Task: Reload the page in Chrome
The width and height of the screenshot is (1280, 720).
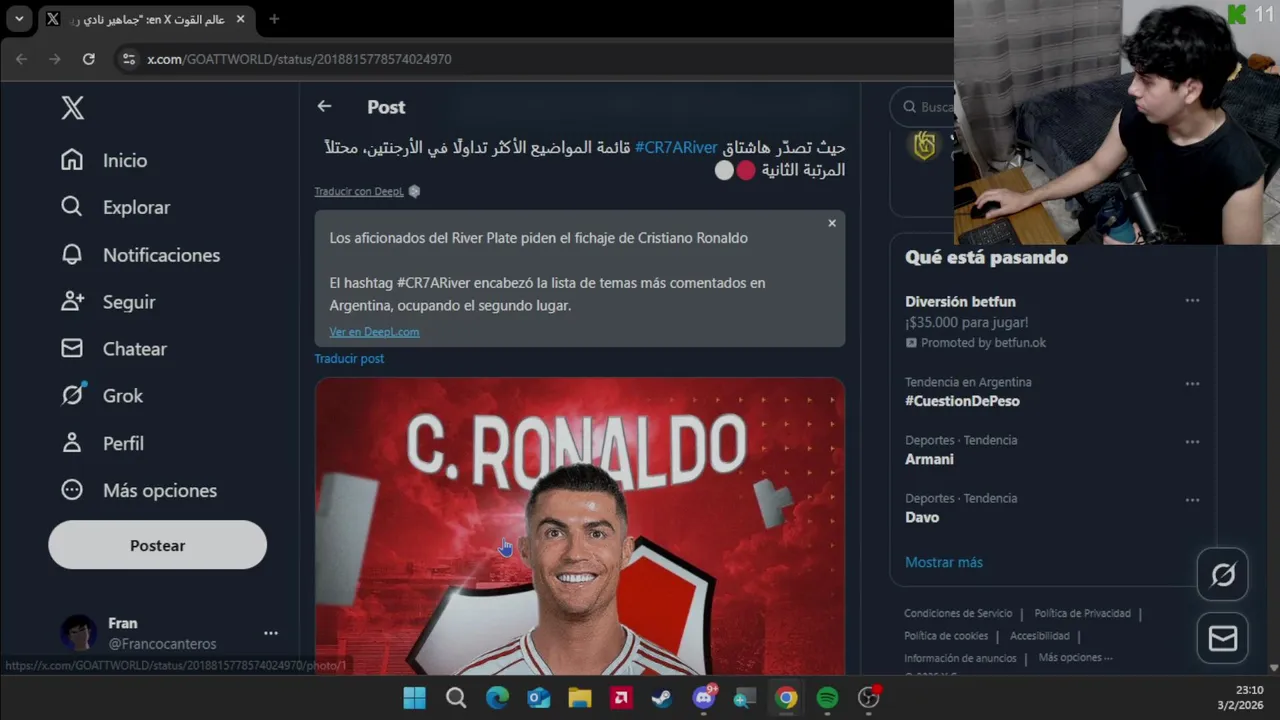Action: (x=88, y=59)
